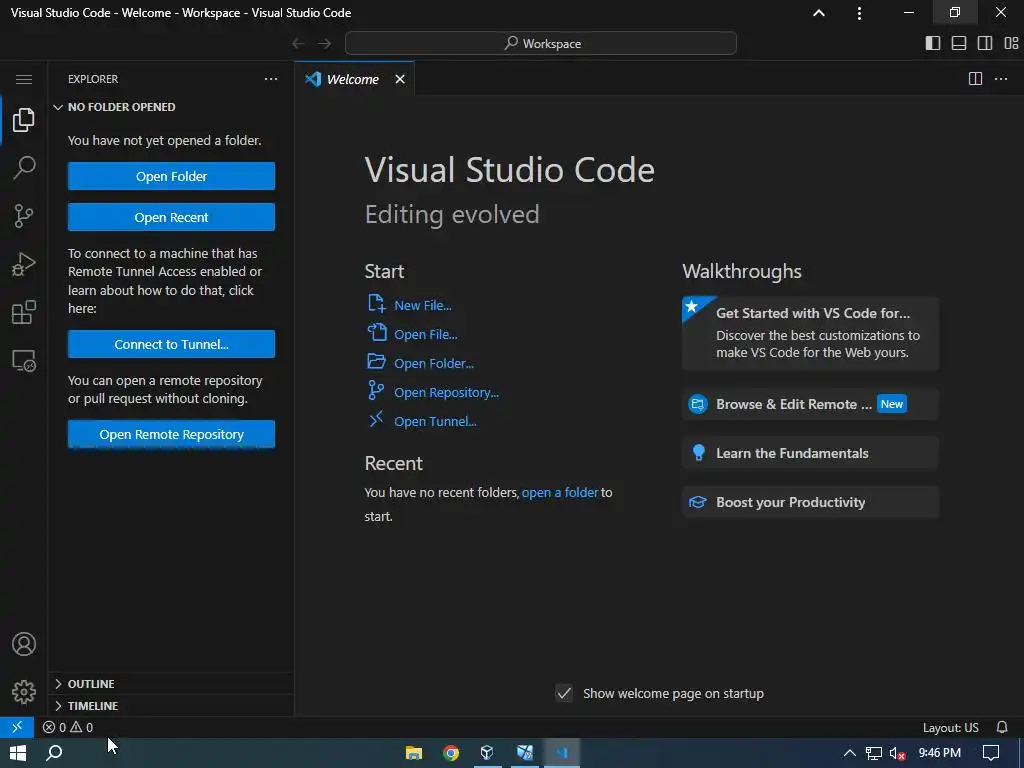1024x768 pixels.
Task: Collapse the No Folder Opened section
Action: 171,107
